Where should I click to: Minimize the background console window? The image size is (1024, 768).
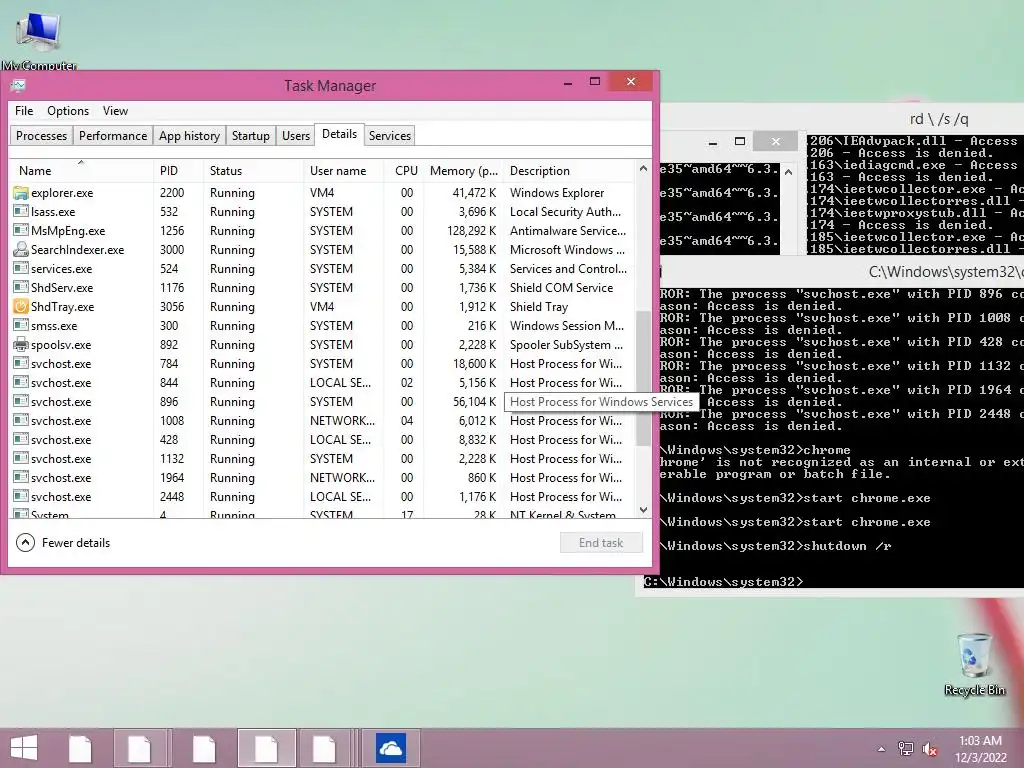pyautogui.click(x=713, y=141)
